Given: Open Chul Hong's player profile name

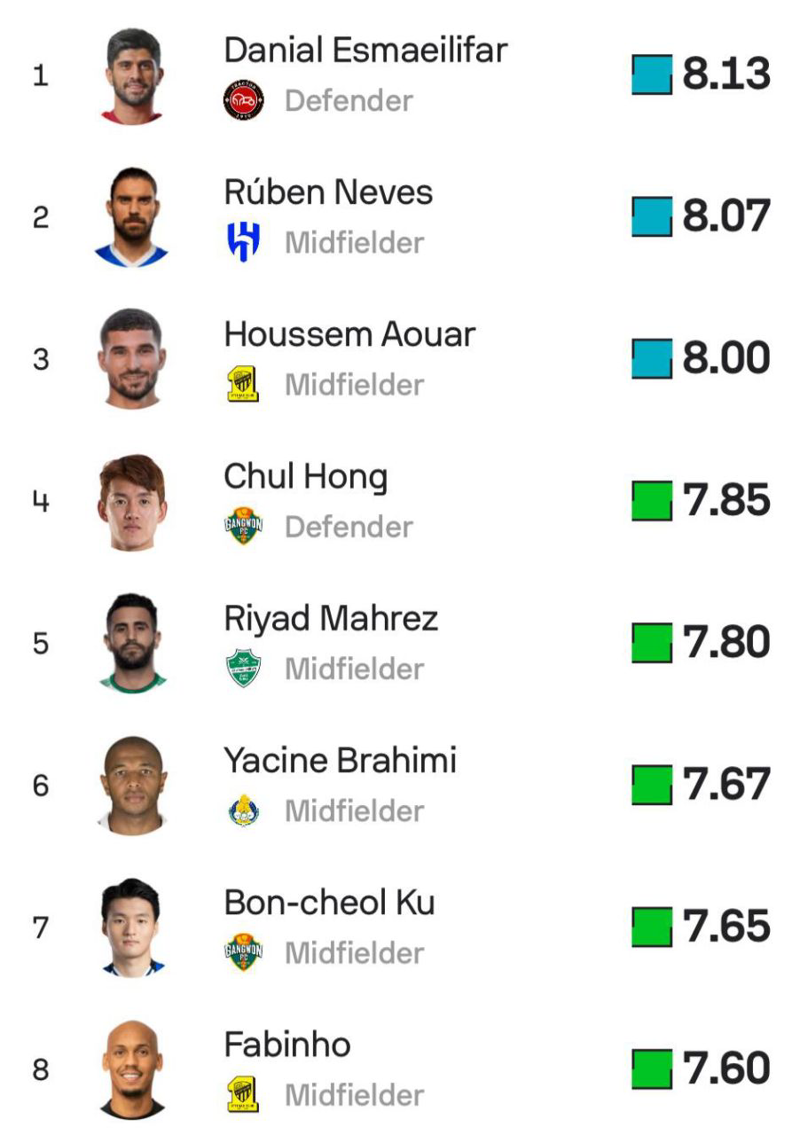Looking at the screenshot, I should (305, 476).
